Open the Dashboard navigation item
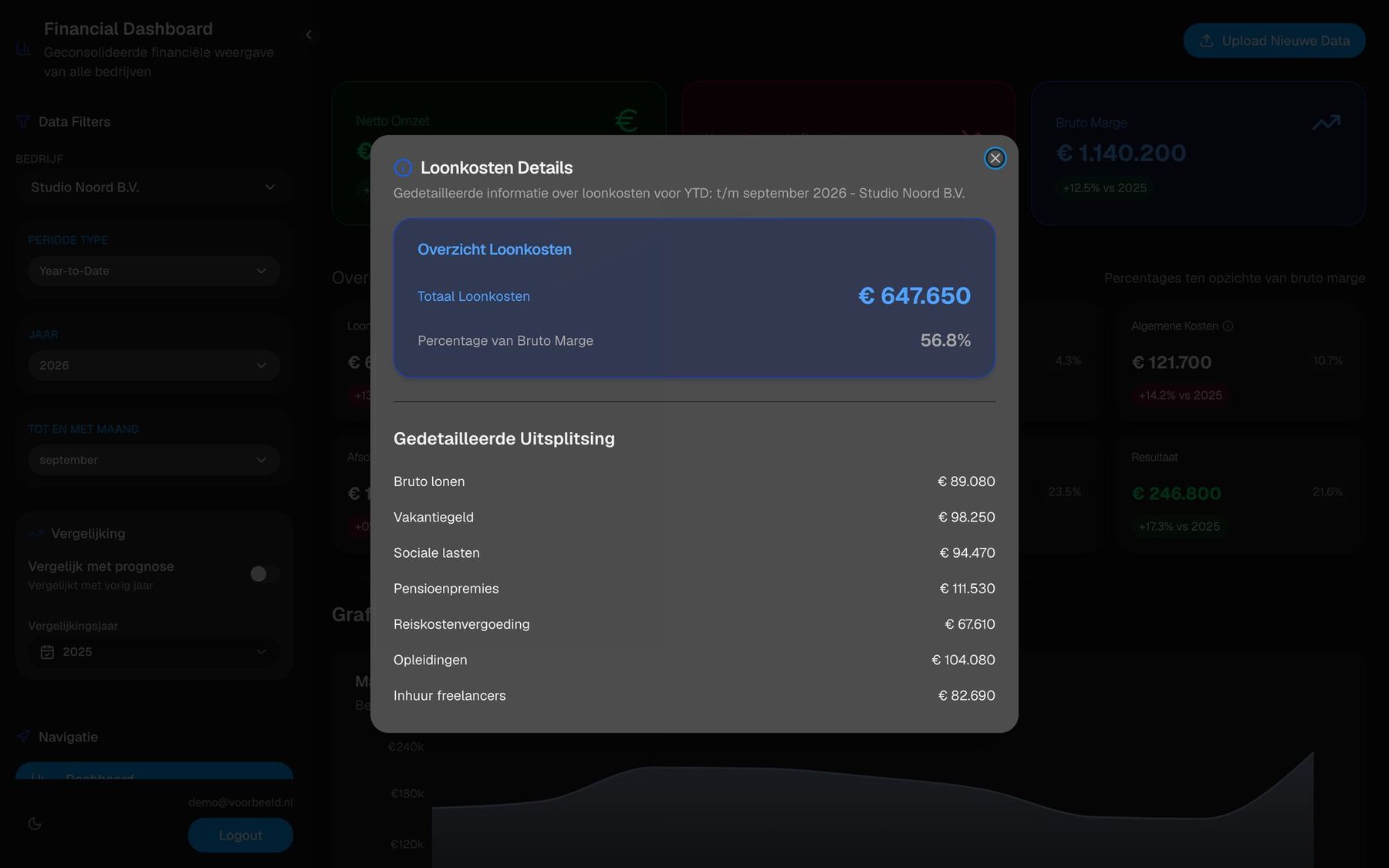This screenshot has height=868, width=1389. point(154,771)
